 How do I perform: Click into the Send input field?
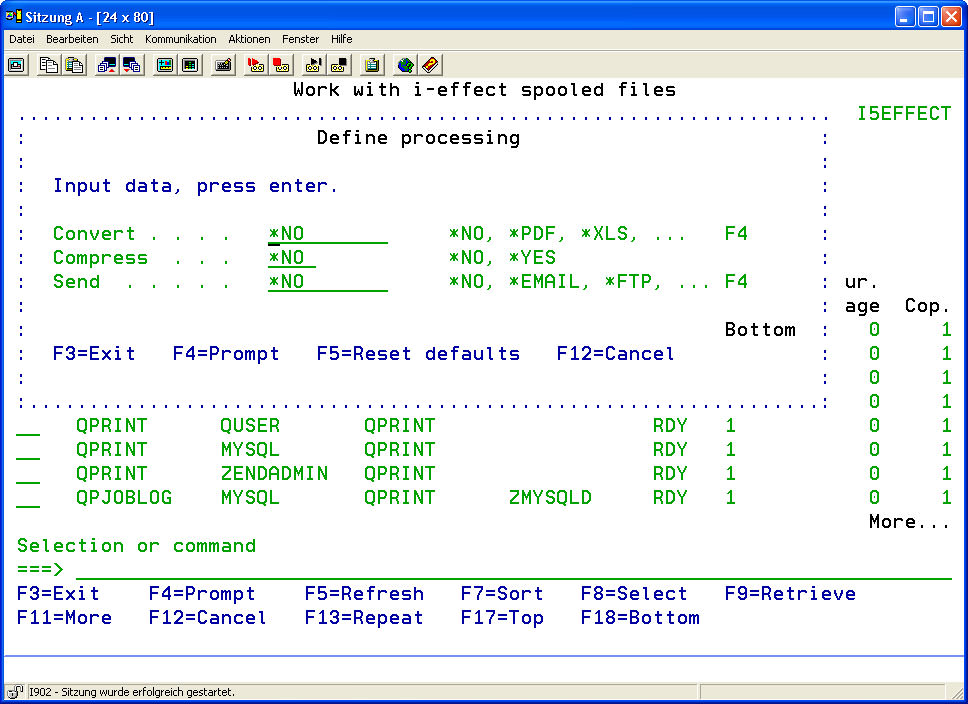328,282
